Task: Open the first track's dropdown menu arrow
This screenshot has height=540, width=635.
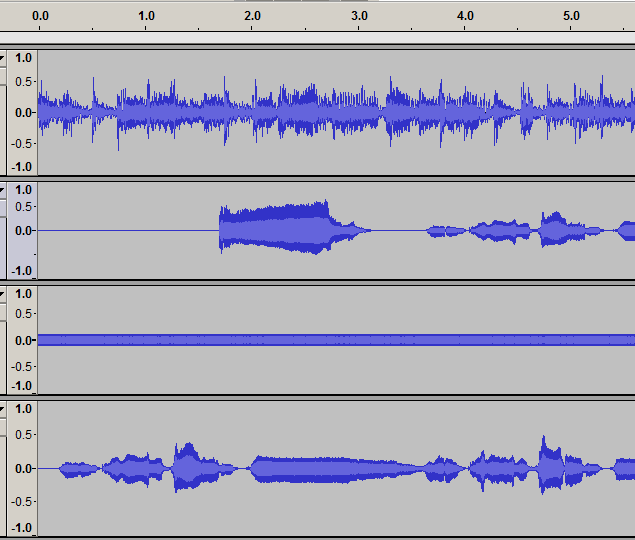Action: point(2,58)
